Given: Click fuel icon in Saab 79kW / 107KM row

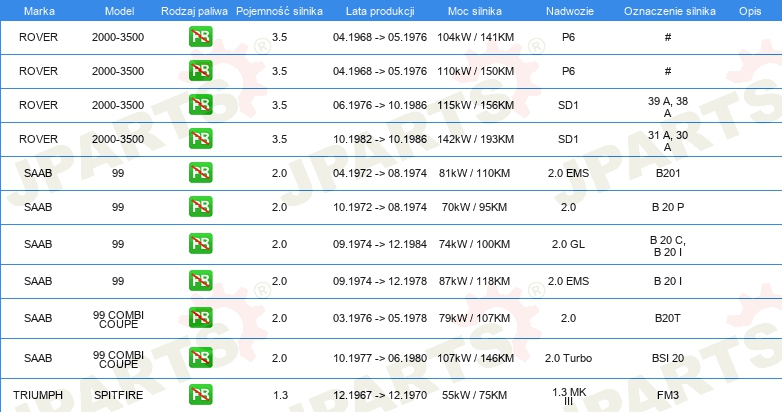Looking at the screenshot, I should (200, 318).
